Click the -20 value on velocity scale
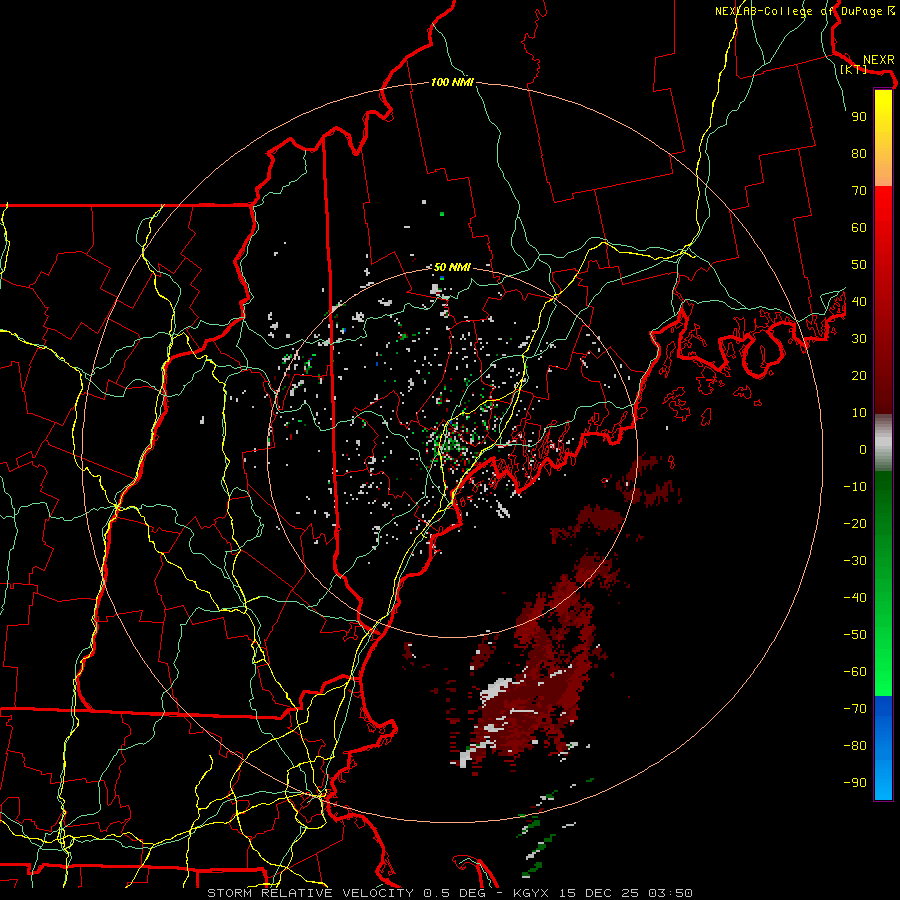900x900 pixels. click(855, 524)
